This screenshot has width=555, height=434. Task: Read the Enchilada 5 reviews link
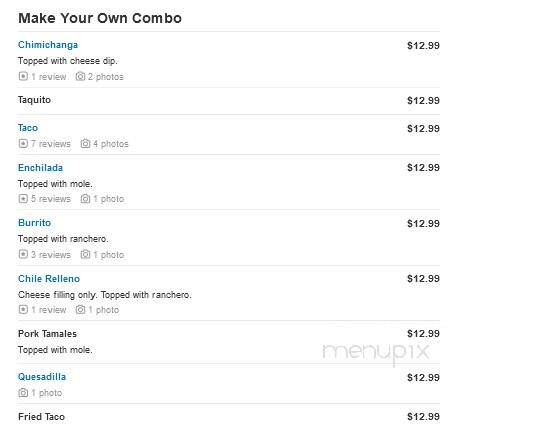[x=51, y=199]
